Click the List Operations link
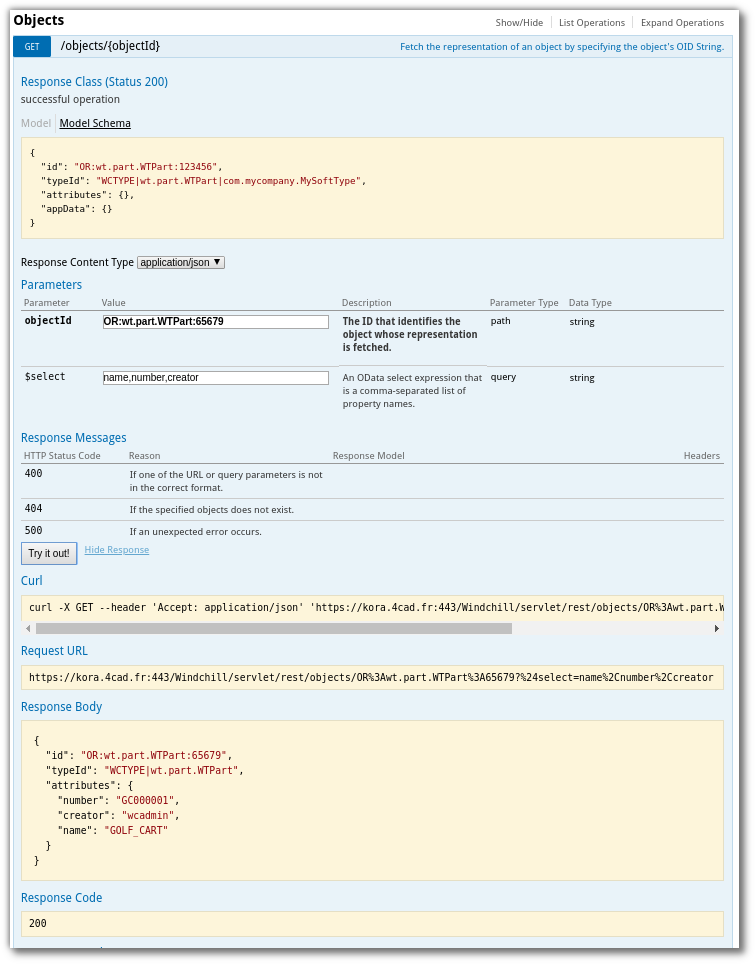The height and width of the screenshot is (964, 755). click(x=591, y=23)
